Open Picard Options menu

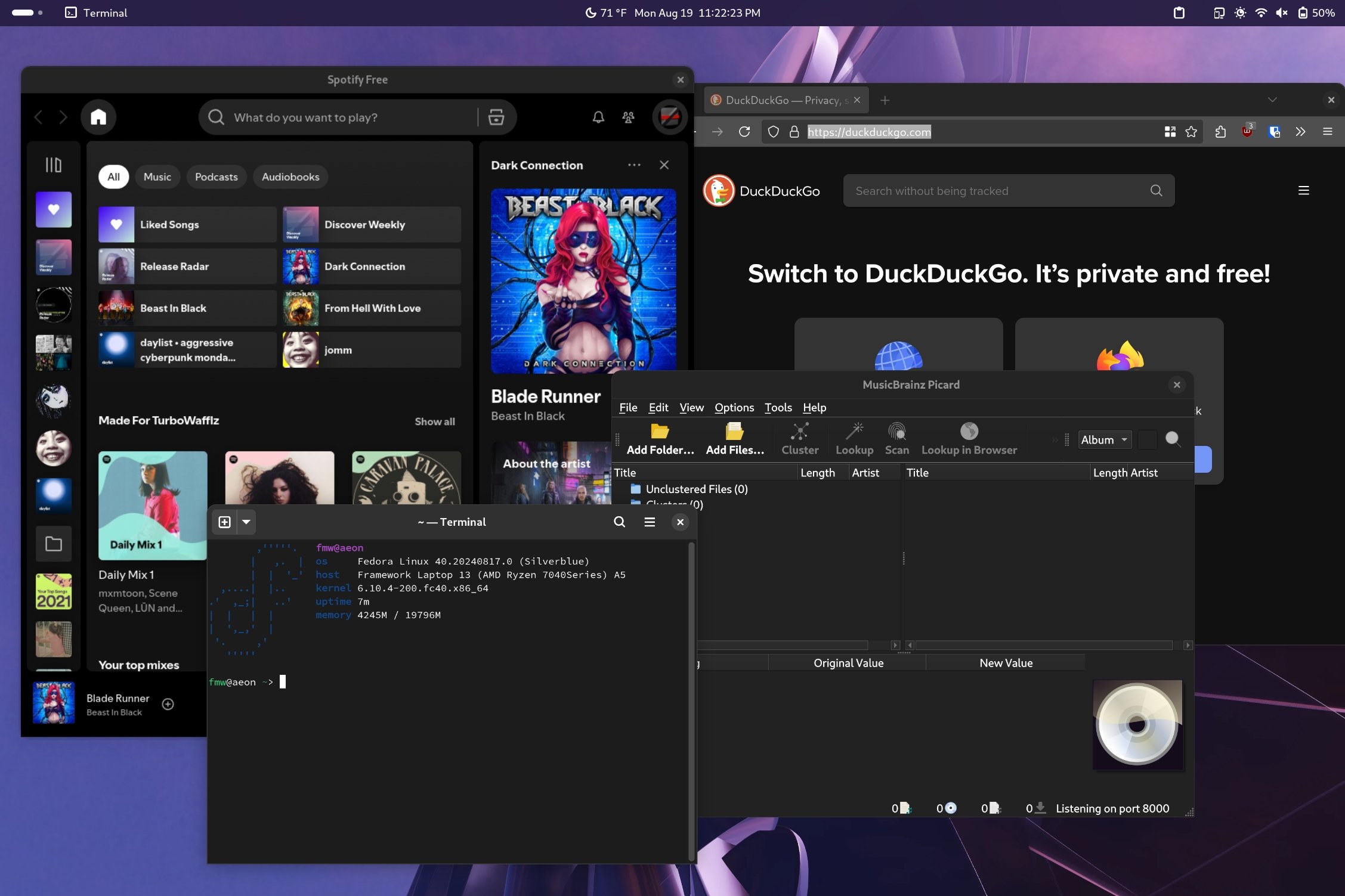click(734, 407)
